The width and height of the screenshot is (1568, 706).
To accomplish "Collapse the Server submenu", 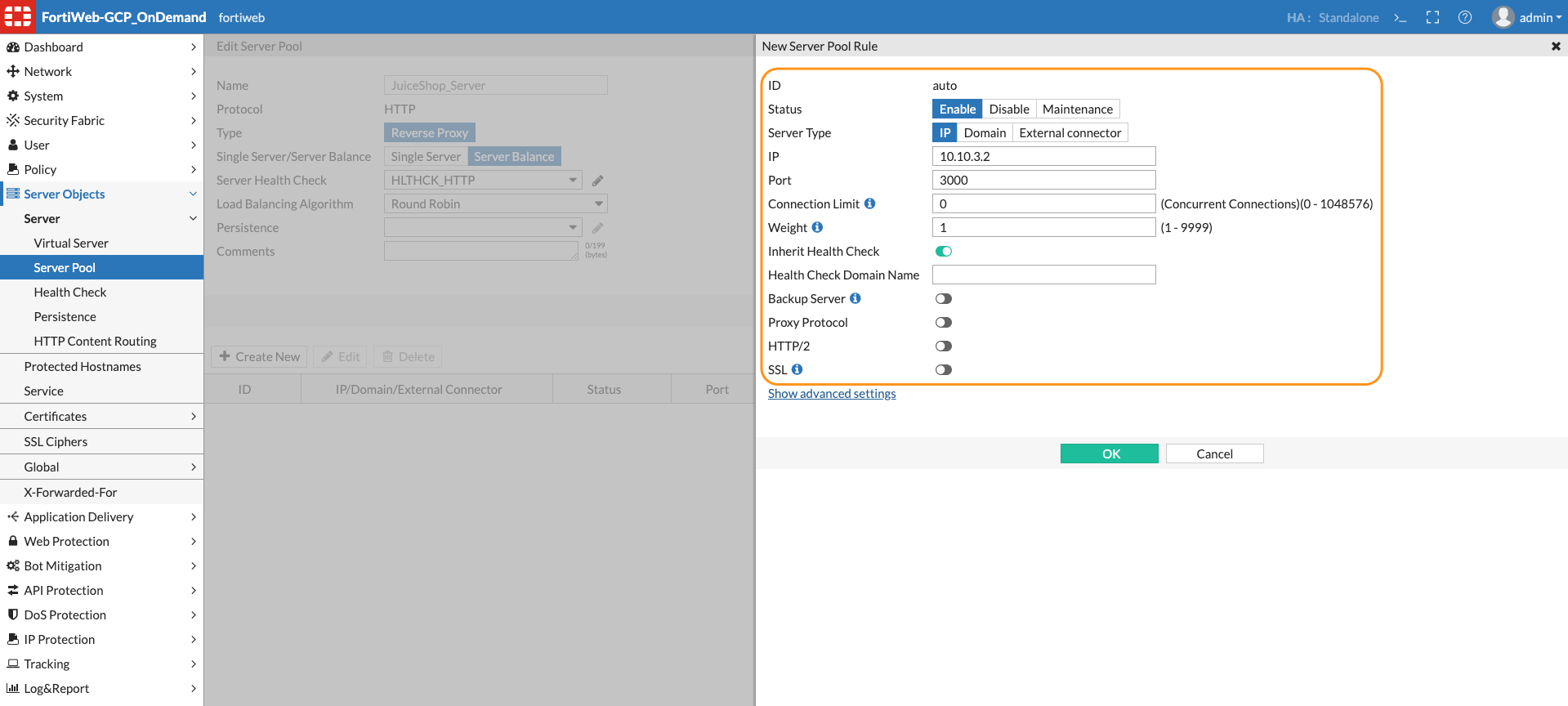I will click(194, 218).
